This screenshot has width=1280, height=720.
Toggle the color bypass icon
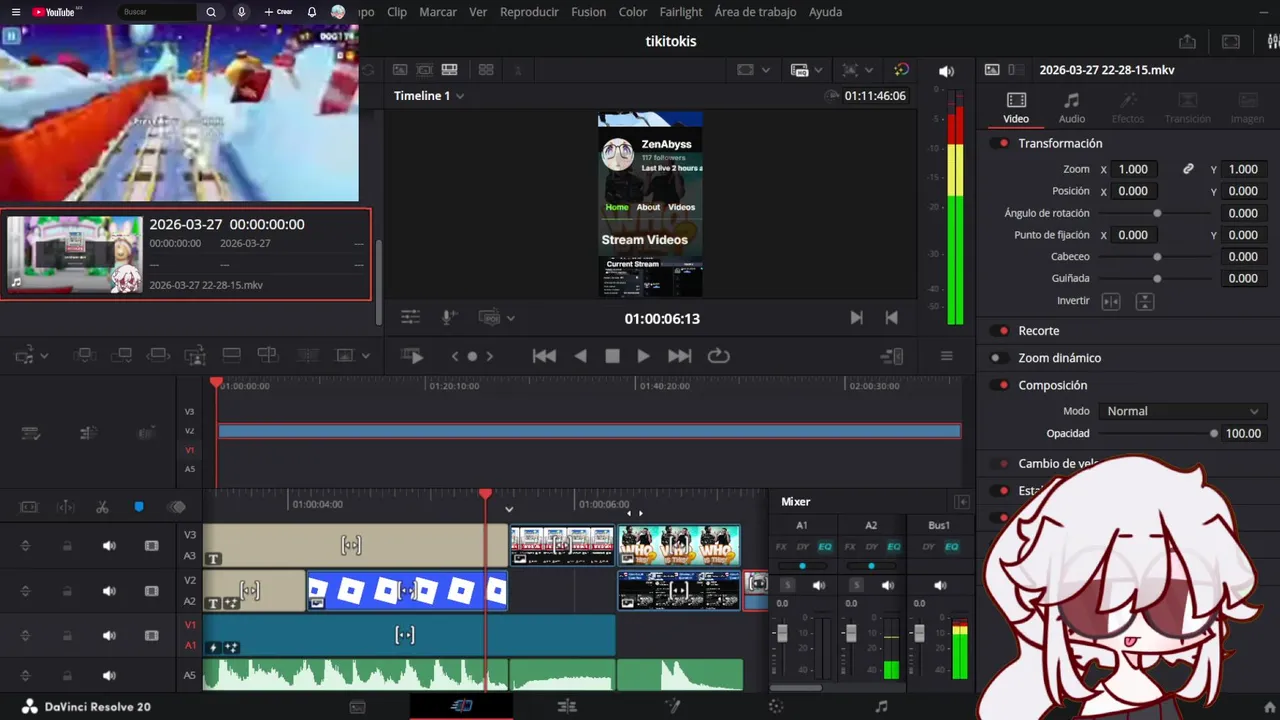point(901,70)
